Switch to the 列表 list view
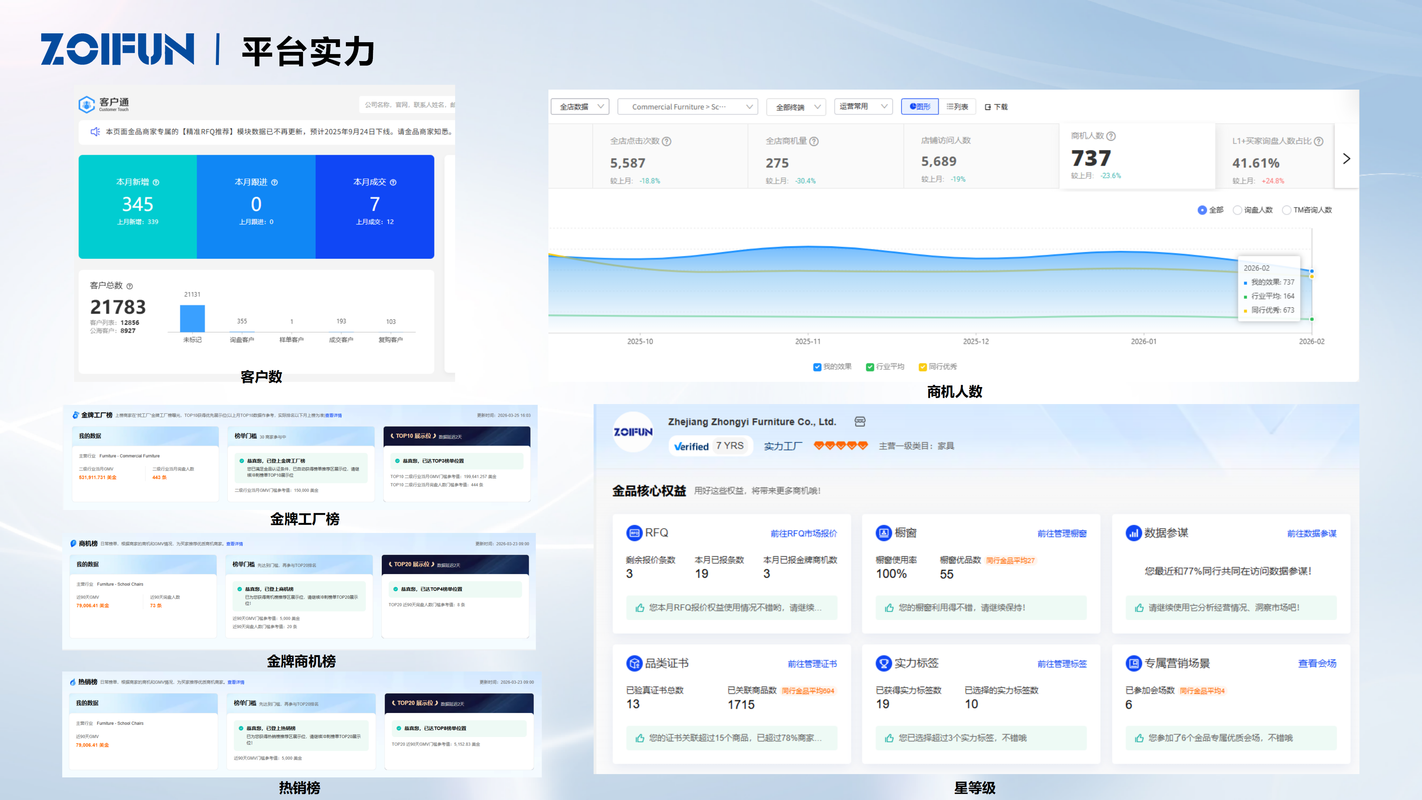The image size is (1422, 800). point(957,106)
